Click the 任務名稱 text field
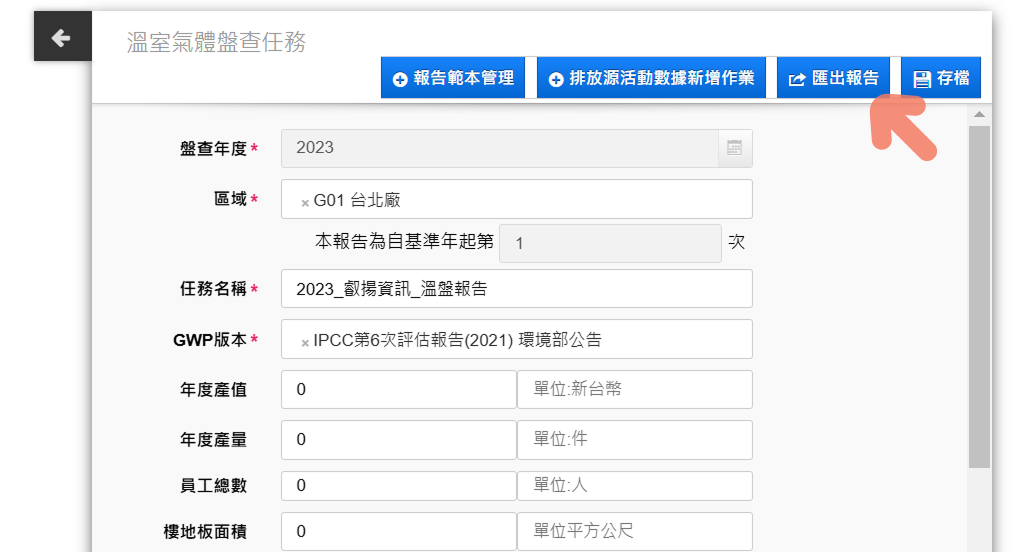Screen dimensions: 1018x552 pos(516,290)
